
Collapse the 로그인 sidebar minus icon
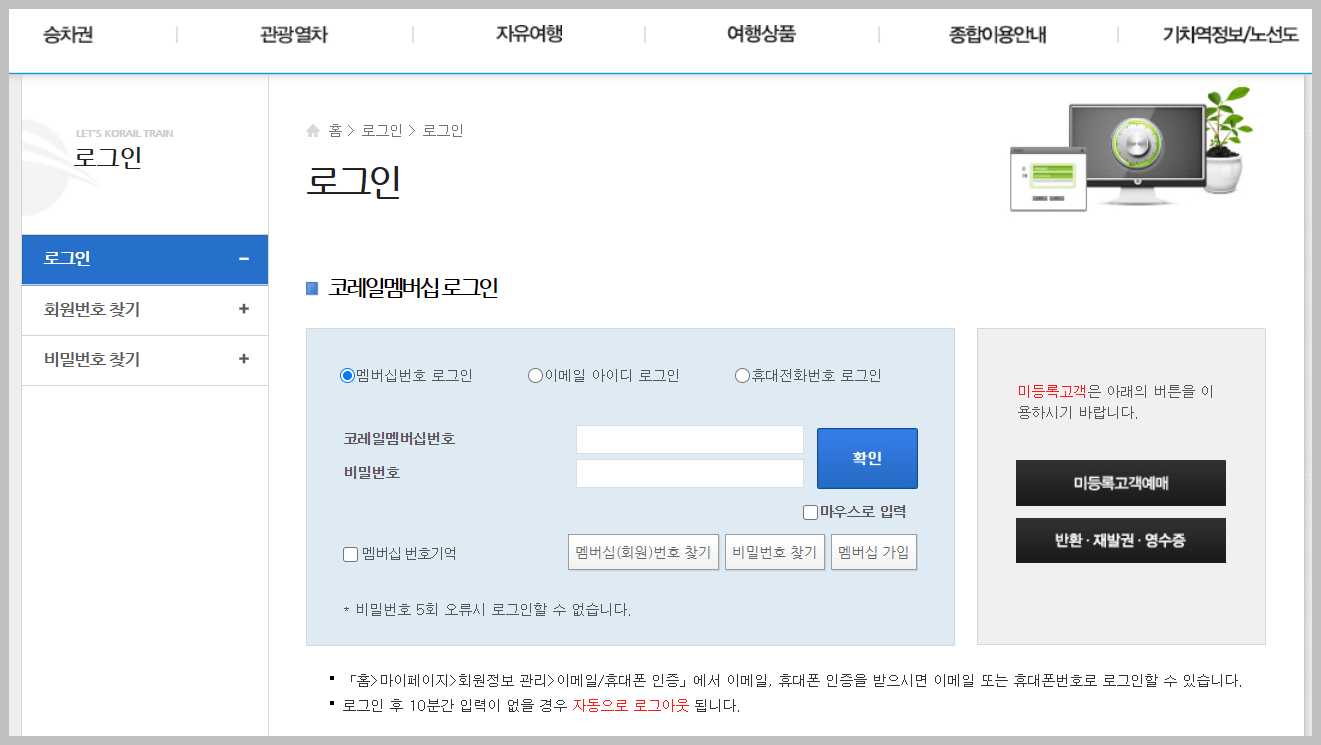tap(244, 259)
